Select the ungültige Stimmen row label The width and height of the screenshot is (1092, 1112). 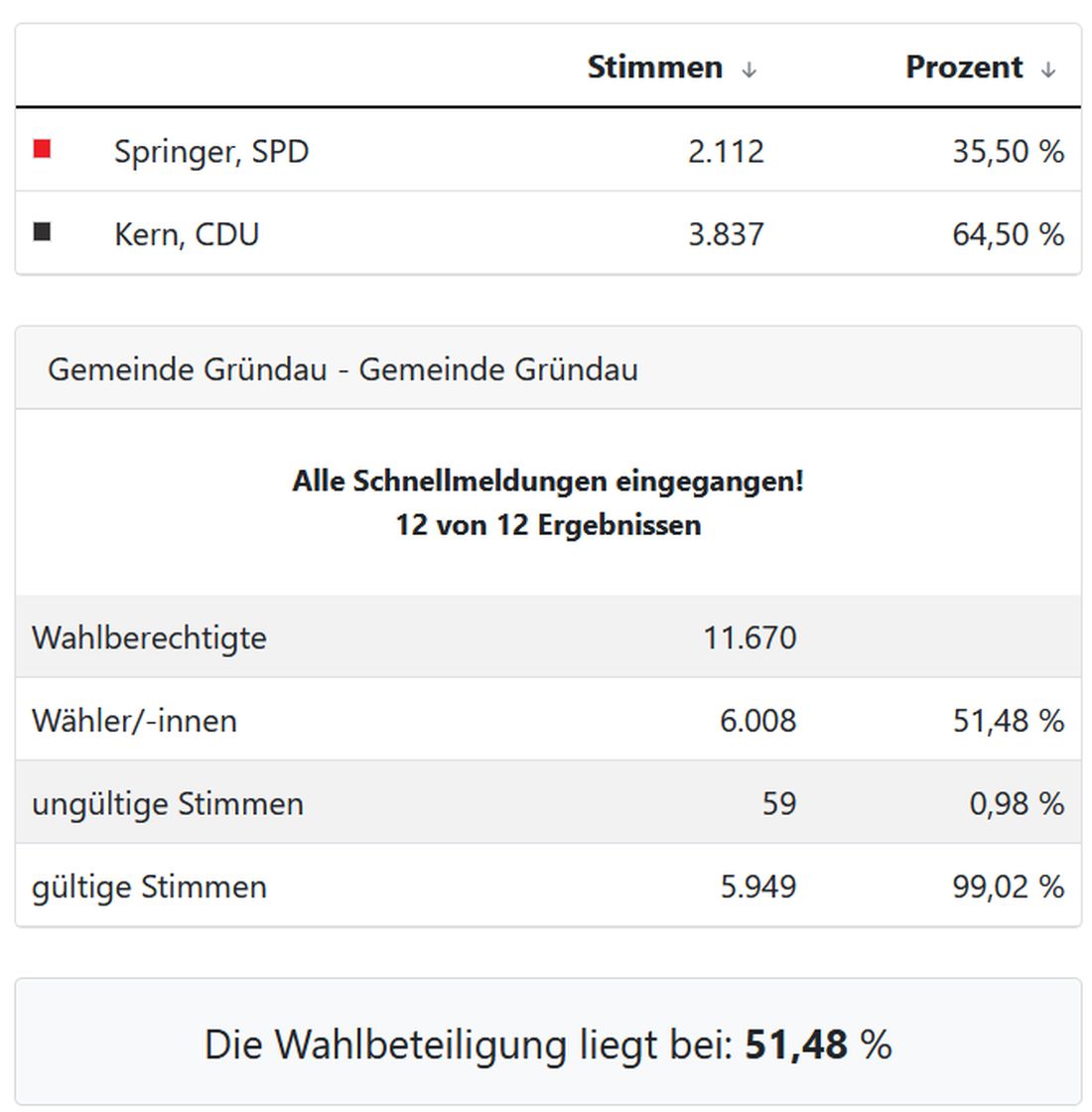167,803
